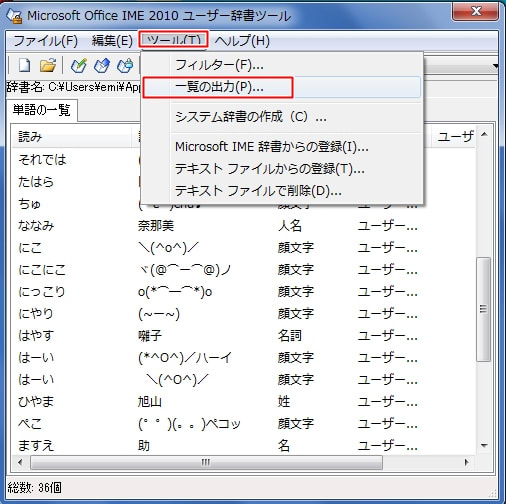Click the vertical scrollbar thumb
This screenshot has height=504, width=506.
(x=484, y=309)
